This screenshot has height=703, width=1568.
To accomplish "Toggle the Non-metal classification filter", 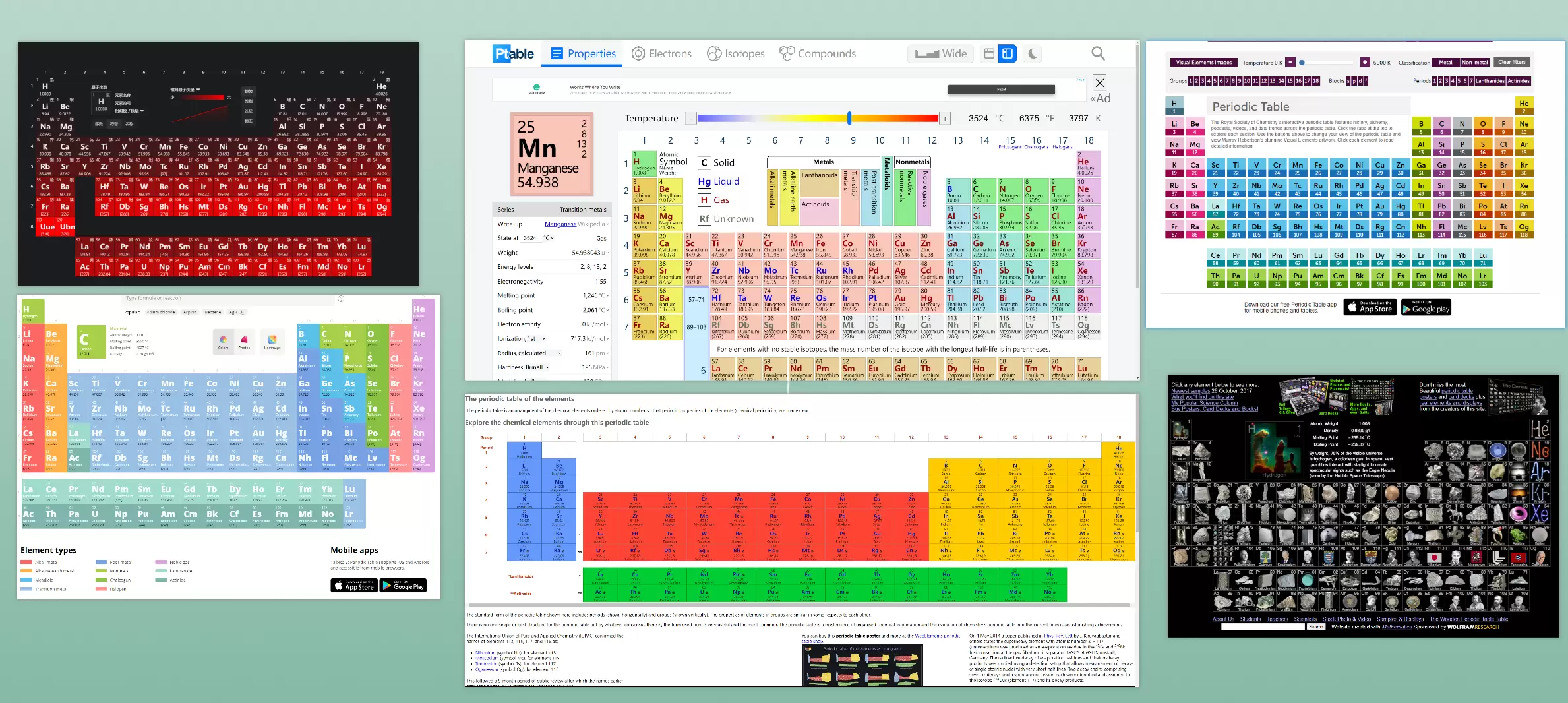I will point(1474,63).
